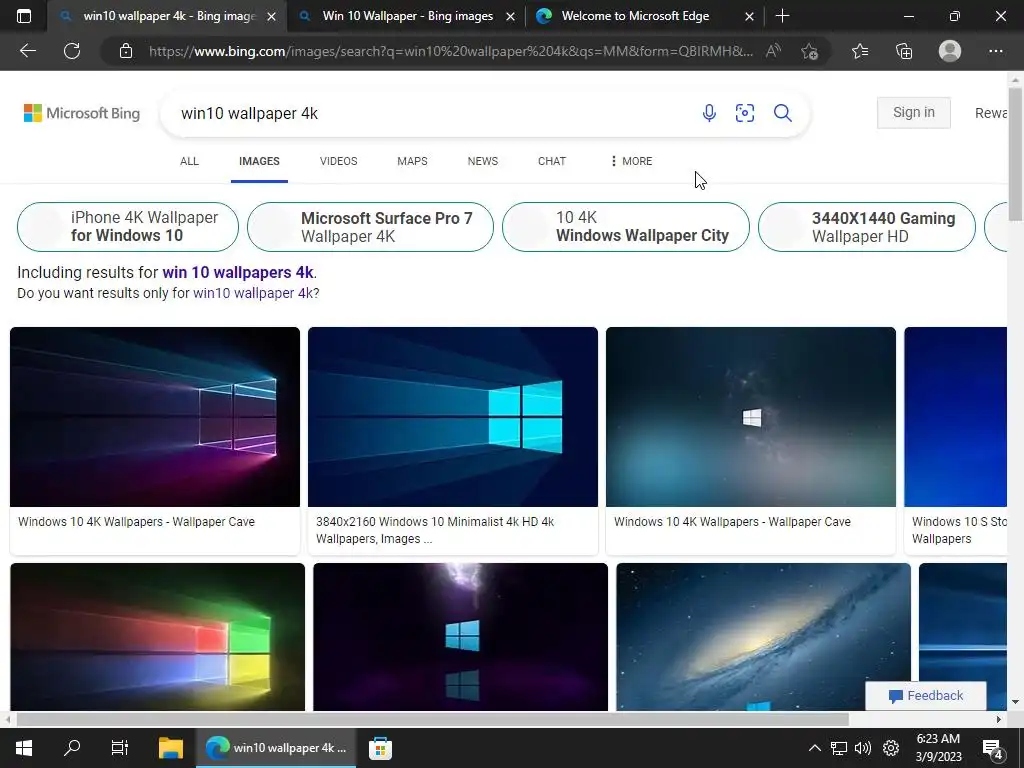
Task: Open the Feedback button
Action: [x=926, y=696]
